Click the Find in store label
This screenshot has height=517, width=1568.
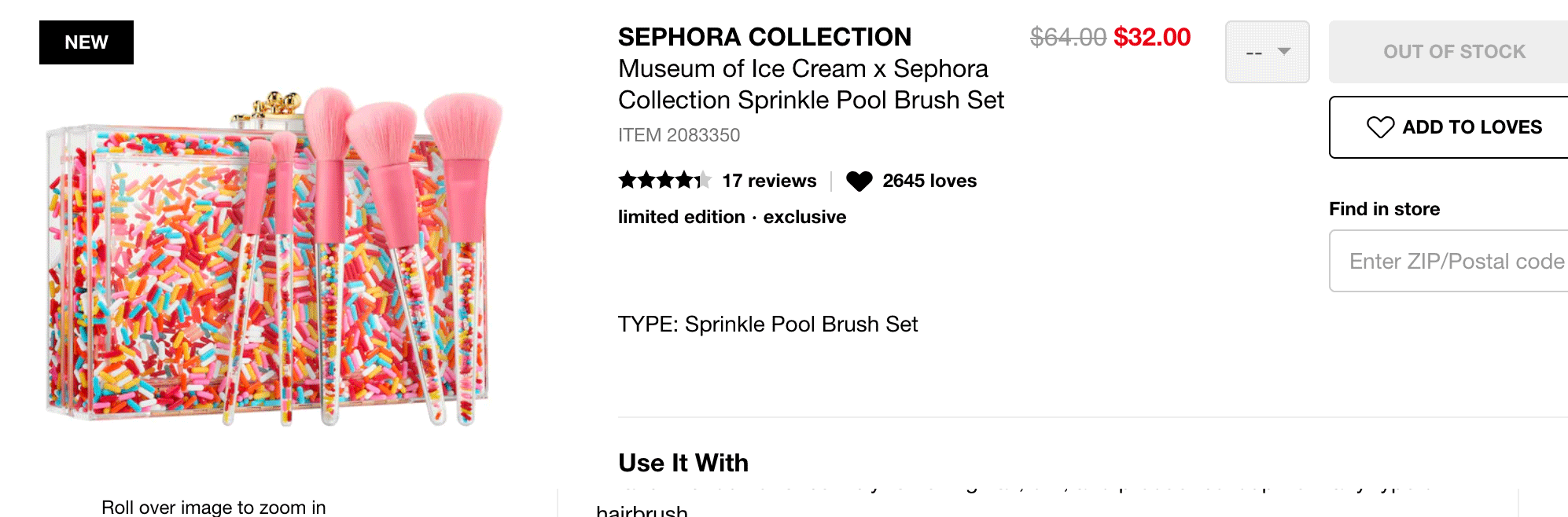(1384, 209)
